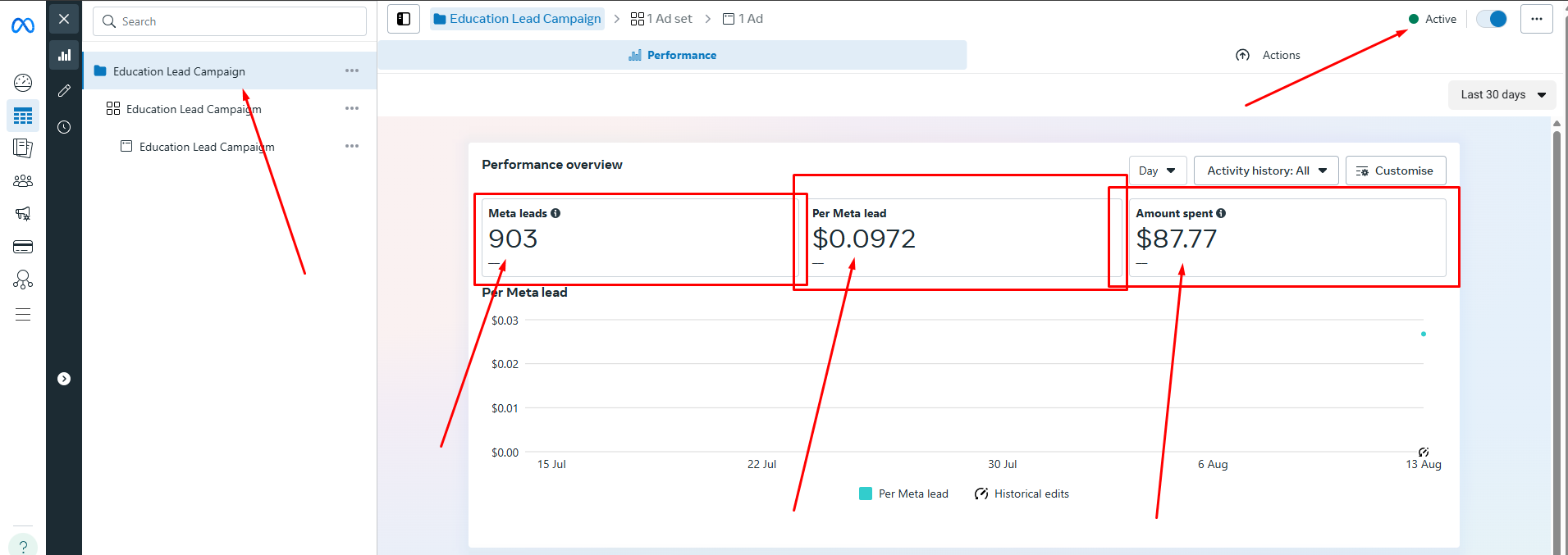Open the billing card icon in left rail

tap(23, 247)
